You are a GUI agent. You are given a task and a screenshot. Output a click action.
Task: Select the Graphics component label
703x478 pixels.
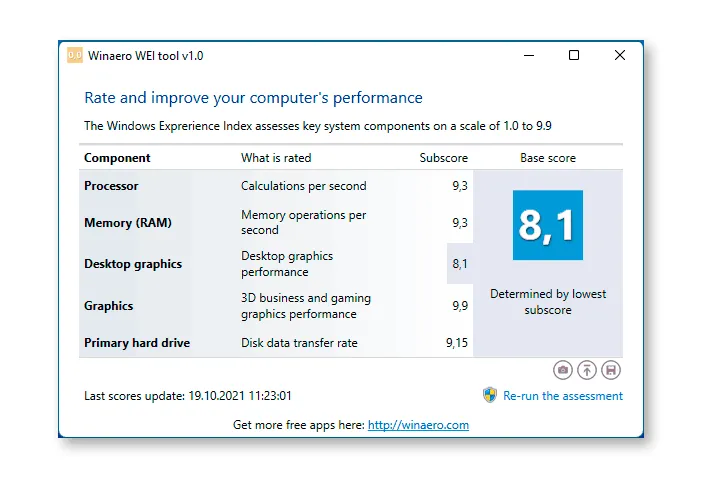click(108, 306)
